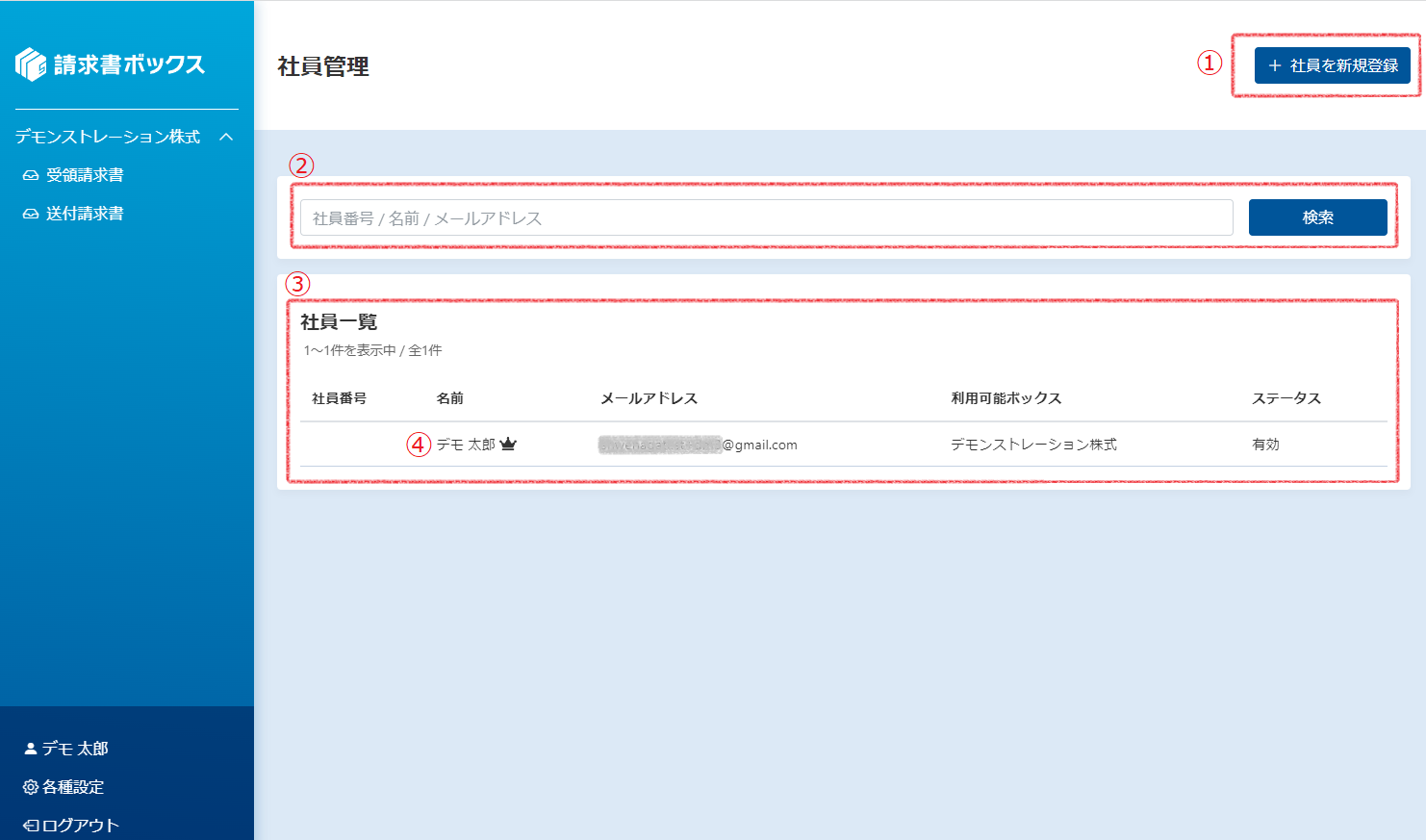Open 受領請求書 in the sidebar
Image resolution: width=1426 pixels, height=840 pixels.
click(85, 175)
